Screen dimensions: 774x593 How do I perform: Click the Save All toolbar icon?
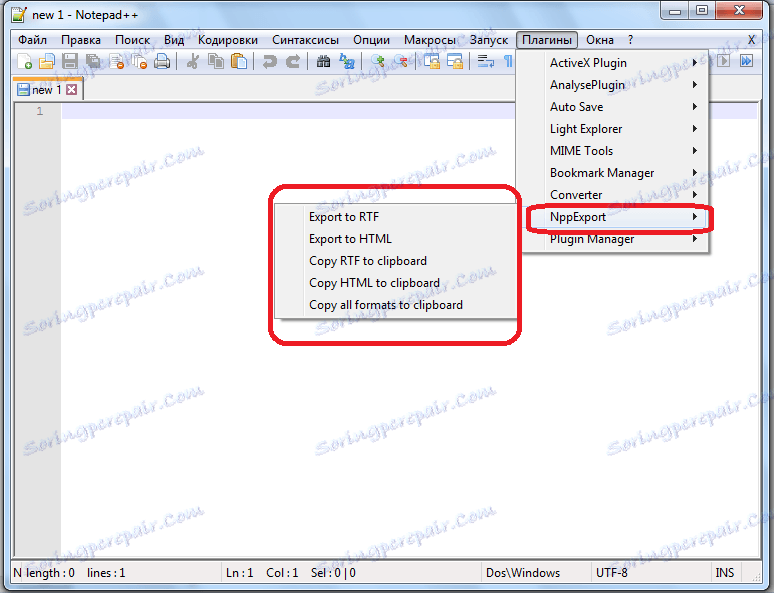tap(93, 62)
